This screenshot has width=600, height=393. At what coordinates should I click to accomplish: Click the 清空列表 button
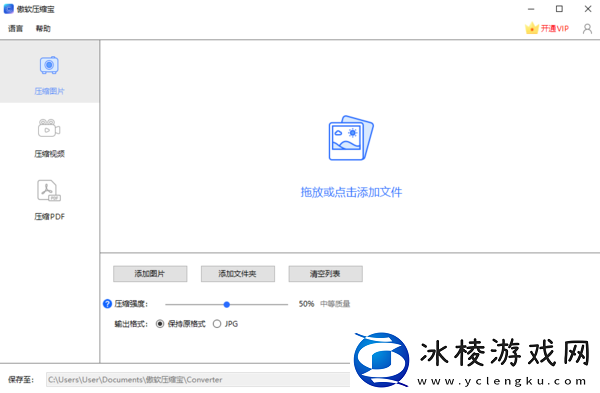click(325, 274)
